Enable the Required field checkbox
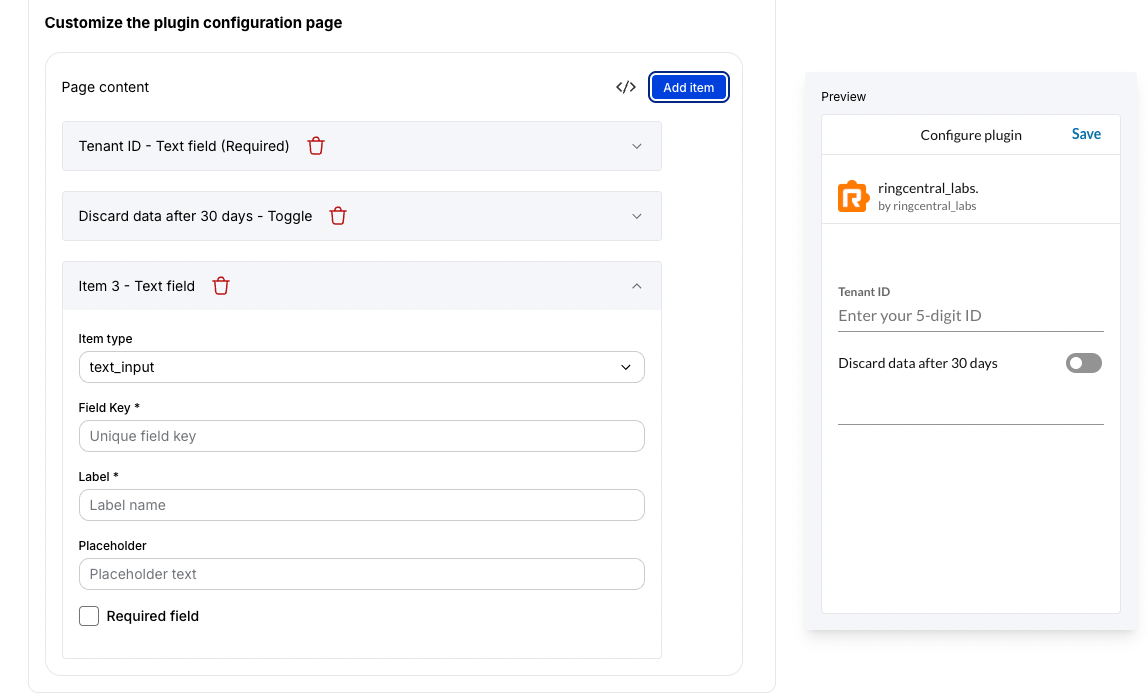Viewport: 1148px width, 700px height. coord(89,616)
